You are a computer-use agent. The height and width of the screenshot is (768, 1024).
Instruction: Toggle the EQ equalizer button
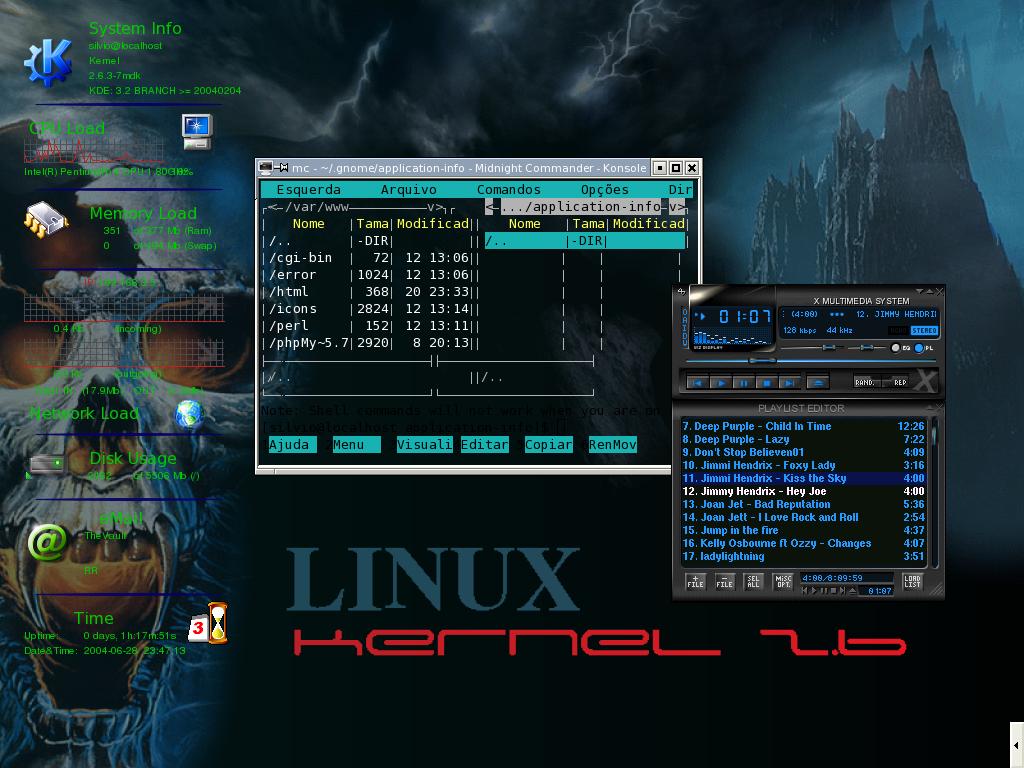click(x=901, y=348)
